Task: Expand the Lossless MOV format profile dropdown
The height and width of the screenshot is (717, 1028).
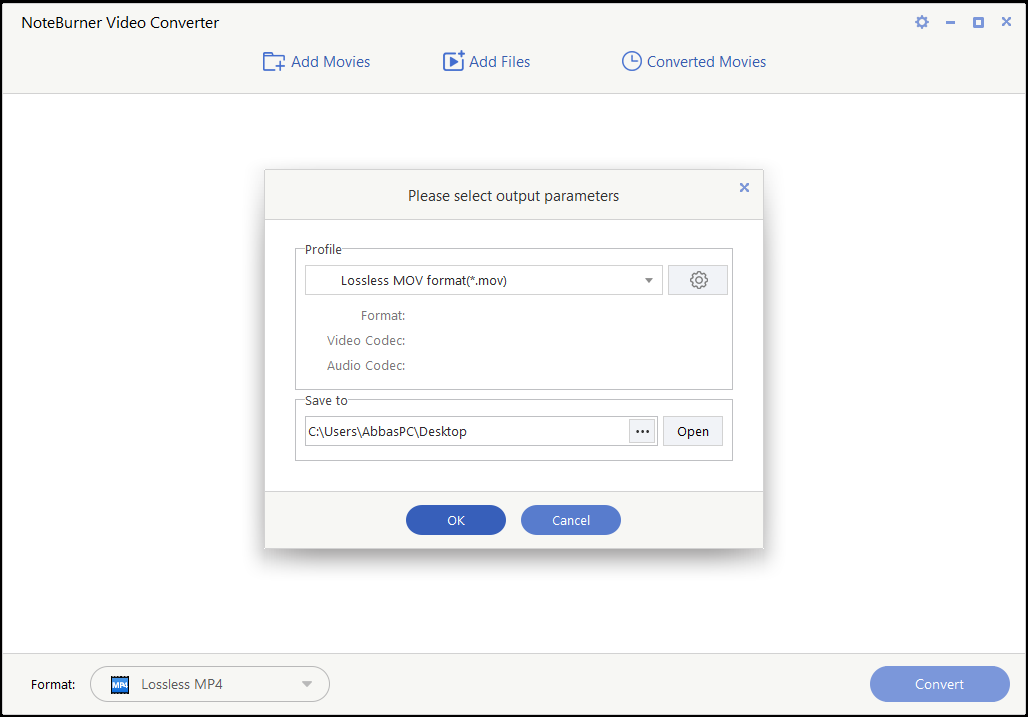Action: [x=484, y=280]
